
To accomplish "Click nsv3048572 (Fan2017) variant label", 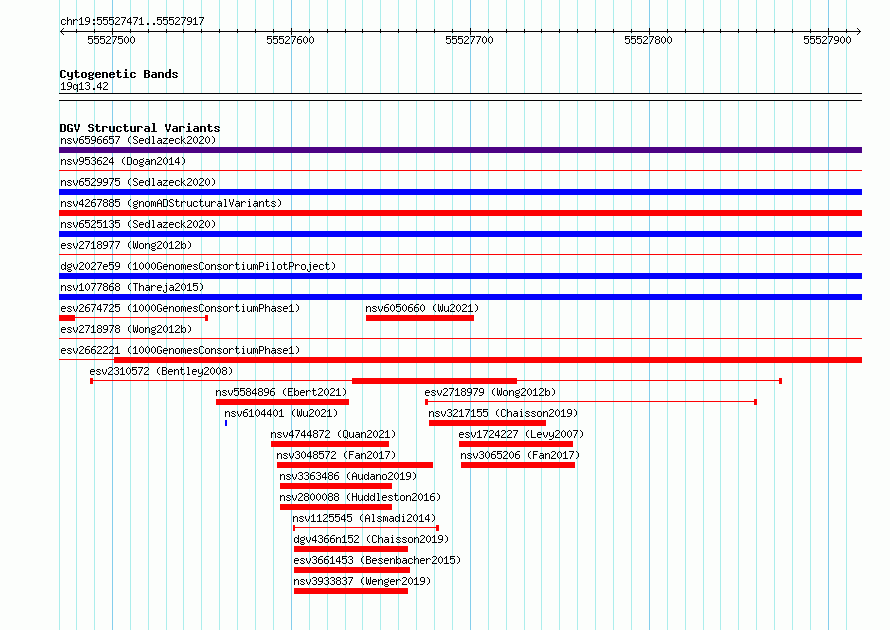I will point(336,455).
